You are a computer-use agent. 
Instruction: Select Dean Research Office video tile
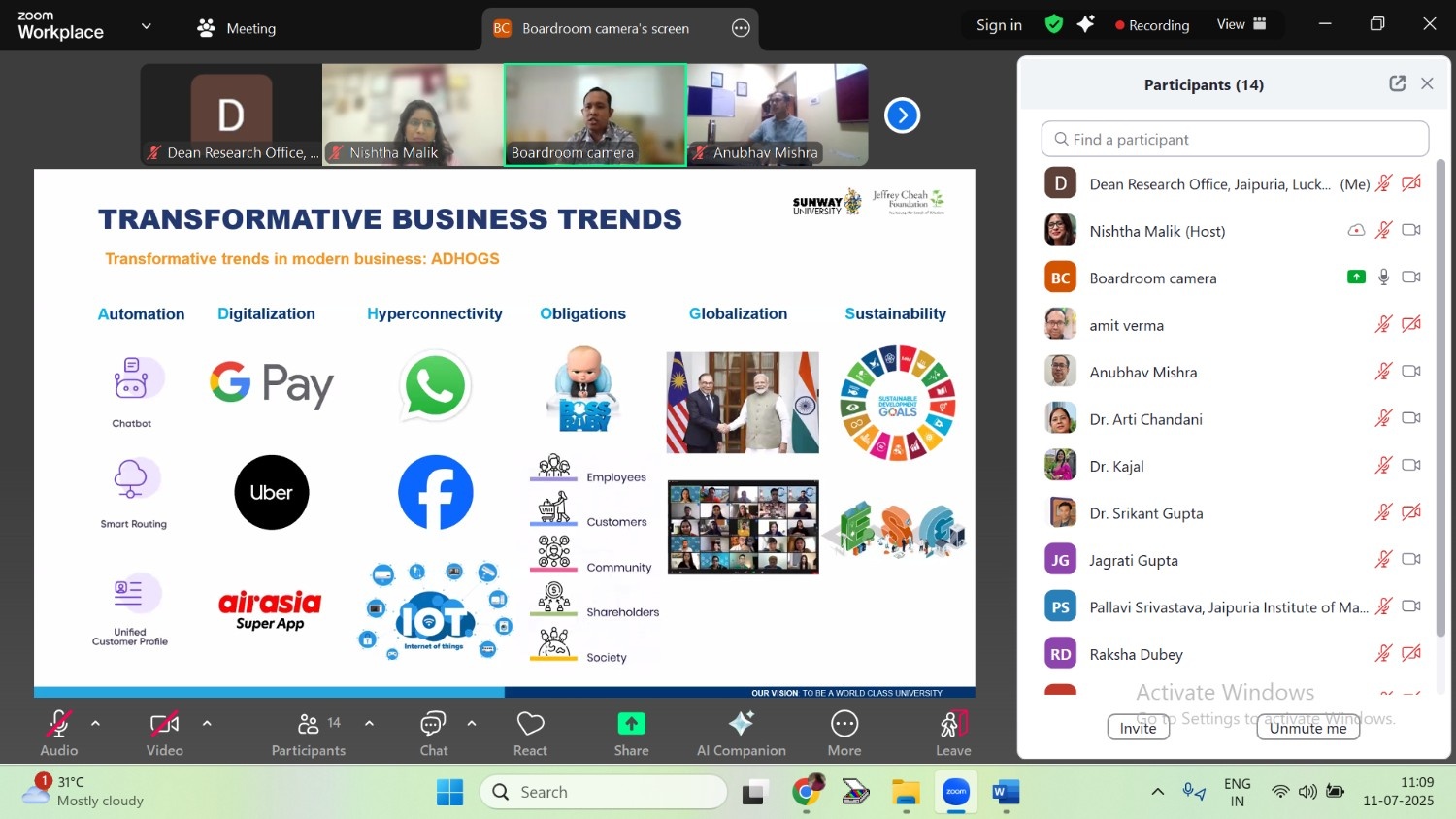[231, 115]
